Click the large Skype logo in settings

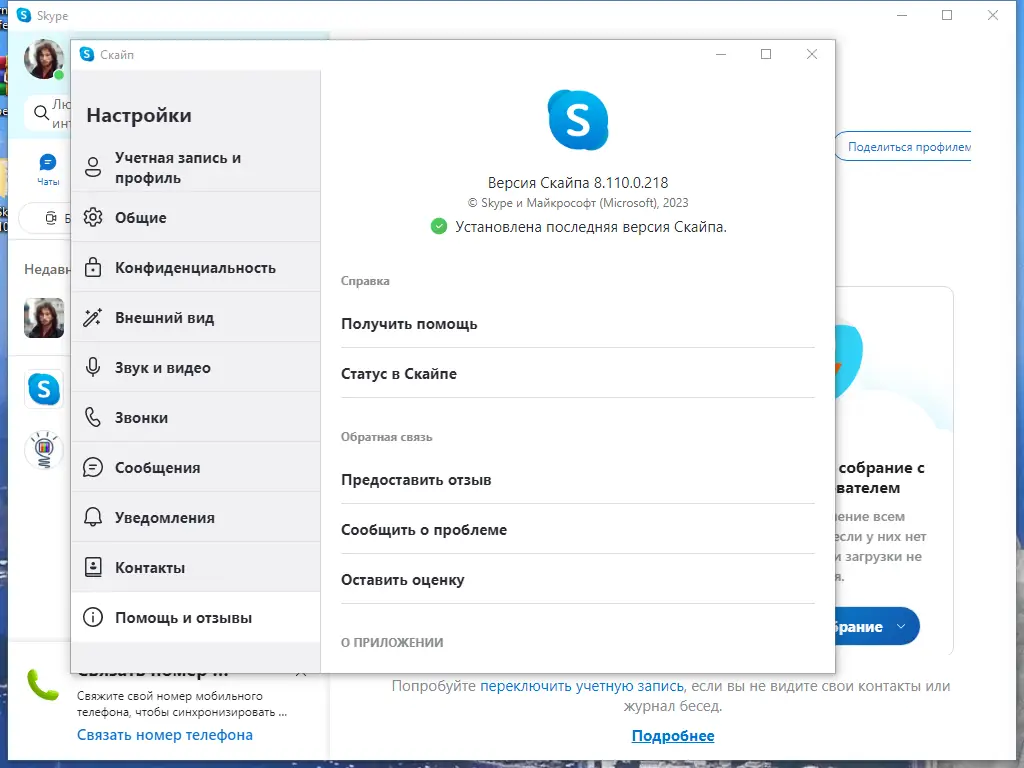coord(578,120)
